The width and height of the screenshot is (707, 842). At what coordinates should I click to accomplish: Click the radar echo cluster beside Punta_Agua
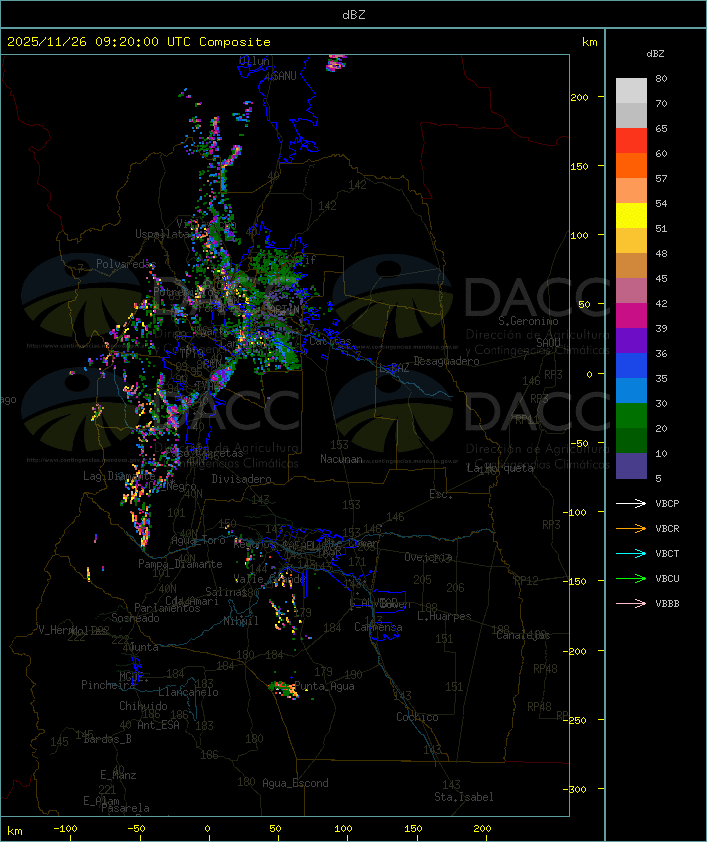point(283,688)
